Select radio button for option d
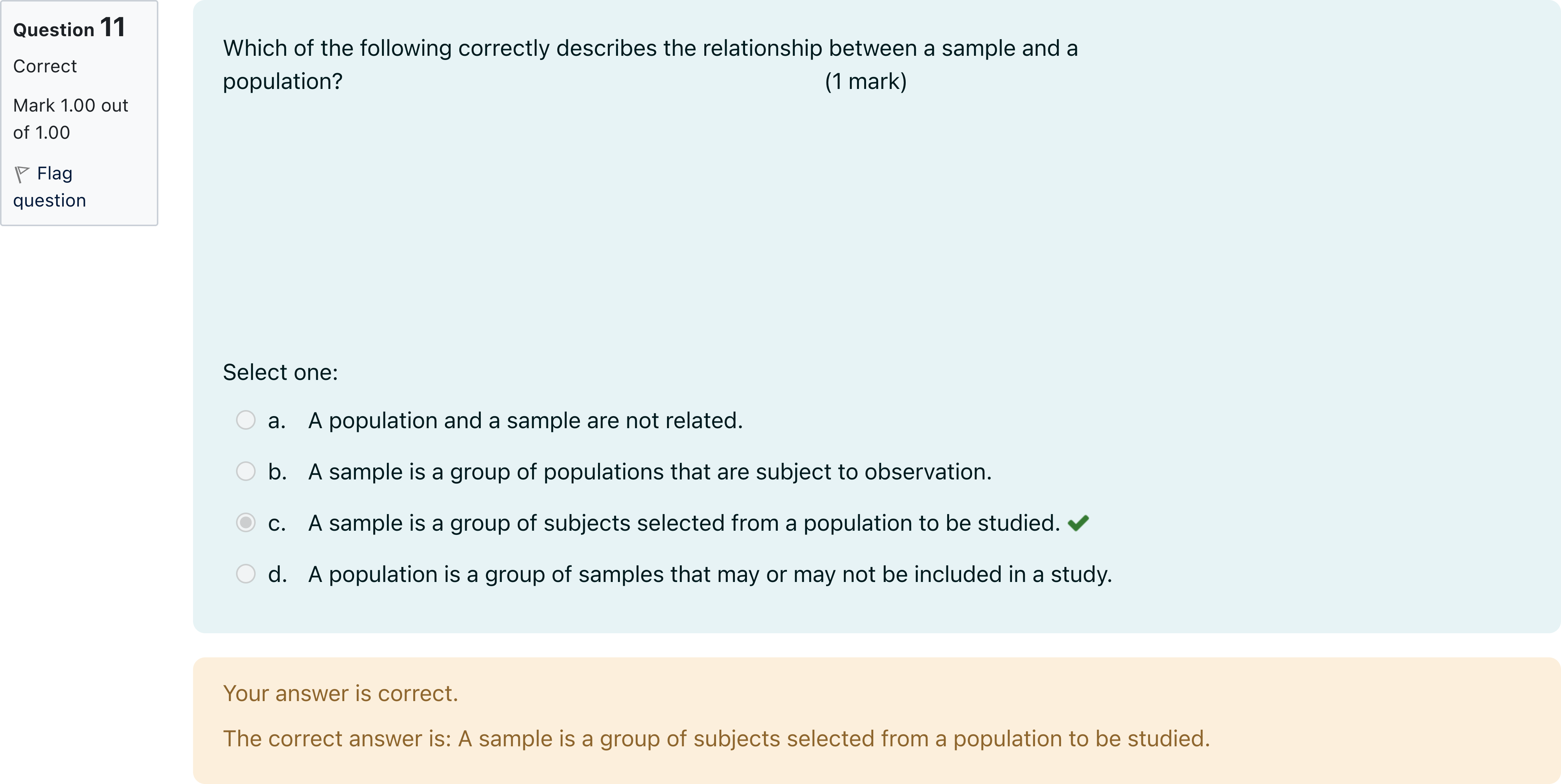This screenshot has height=784, width=1561. tap(245, 574)
